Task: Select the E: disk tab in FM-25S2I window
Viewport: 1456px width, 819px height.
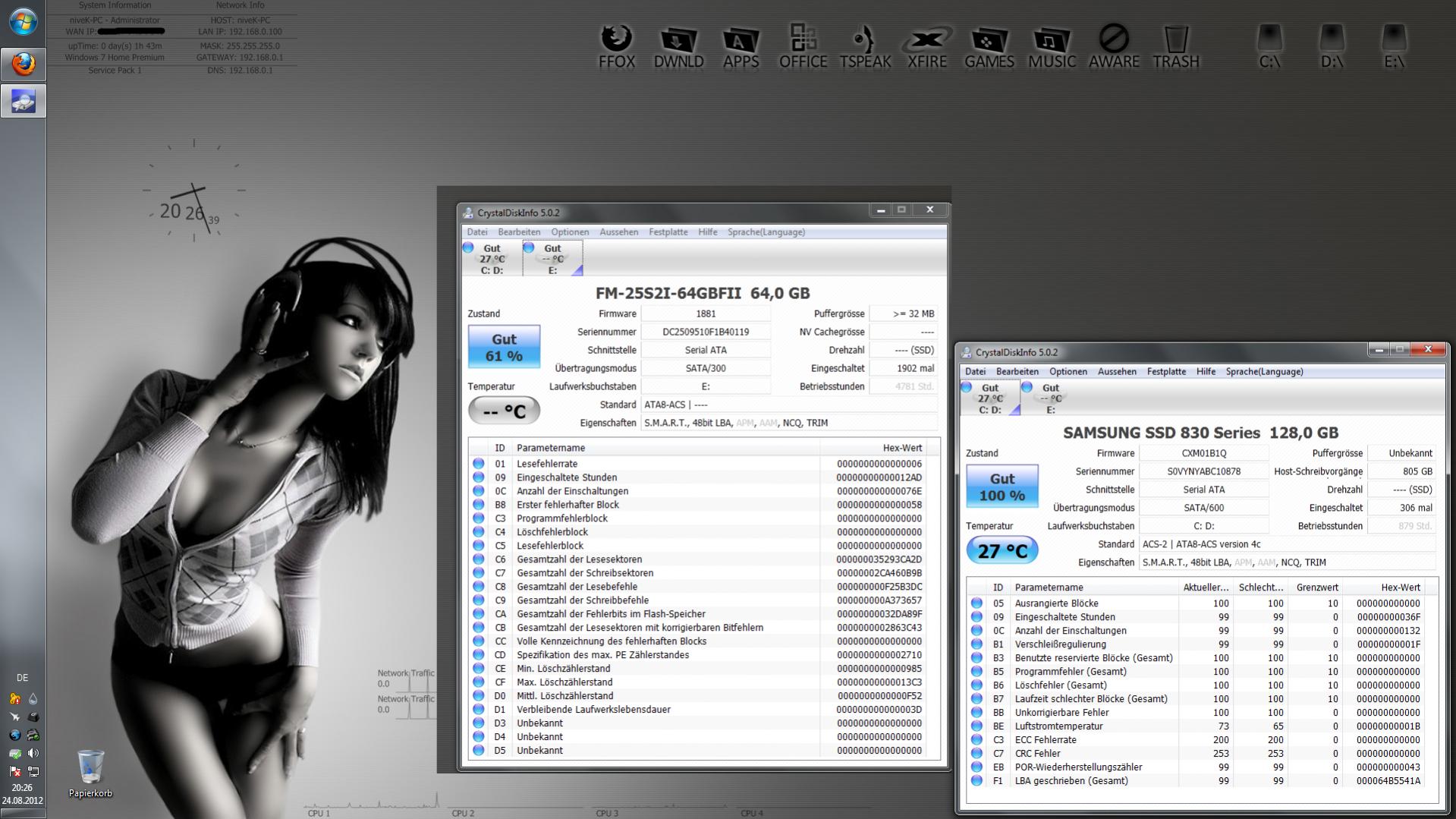Action: click(552, 258)
